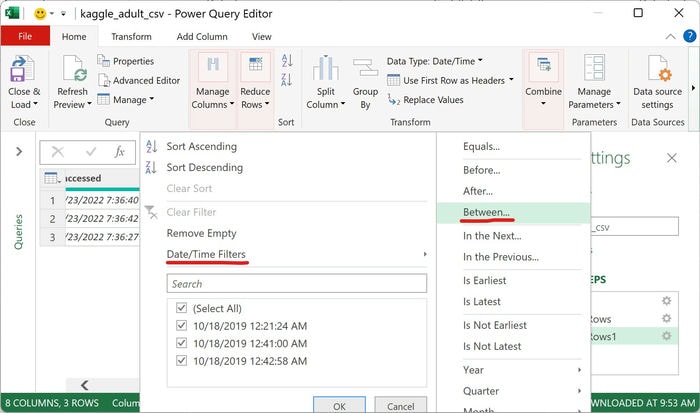Uncheck 10/18/2019 12:41:00 AM
This screenshot has height=413, width=700.
[x=181, y=342]
